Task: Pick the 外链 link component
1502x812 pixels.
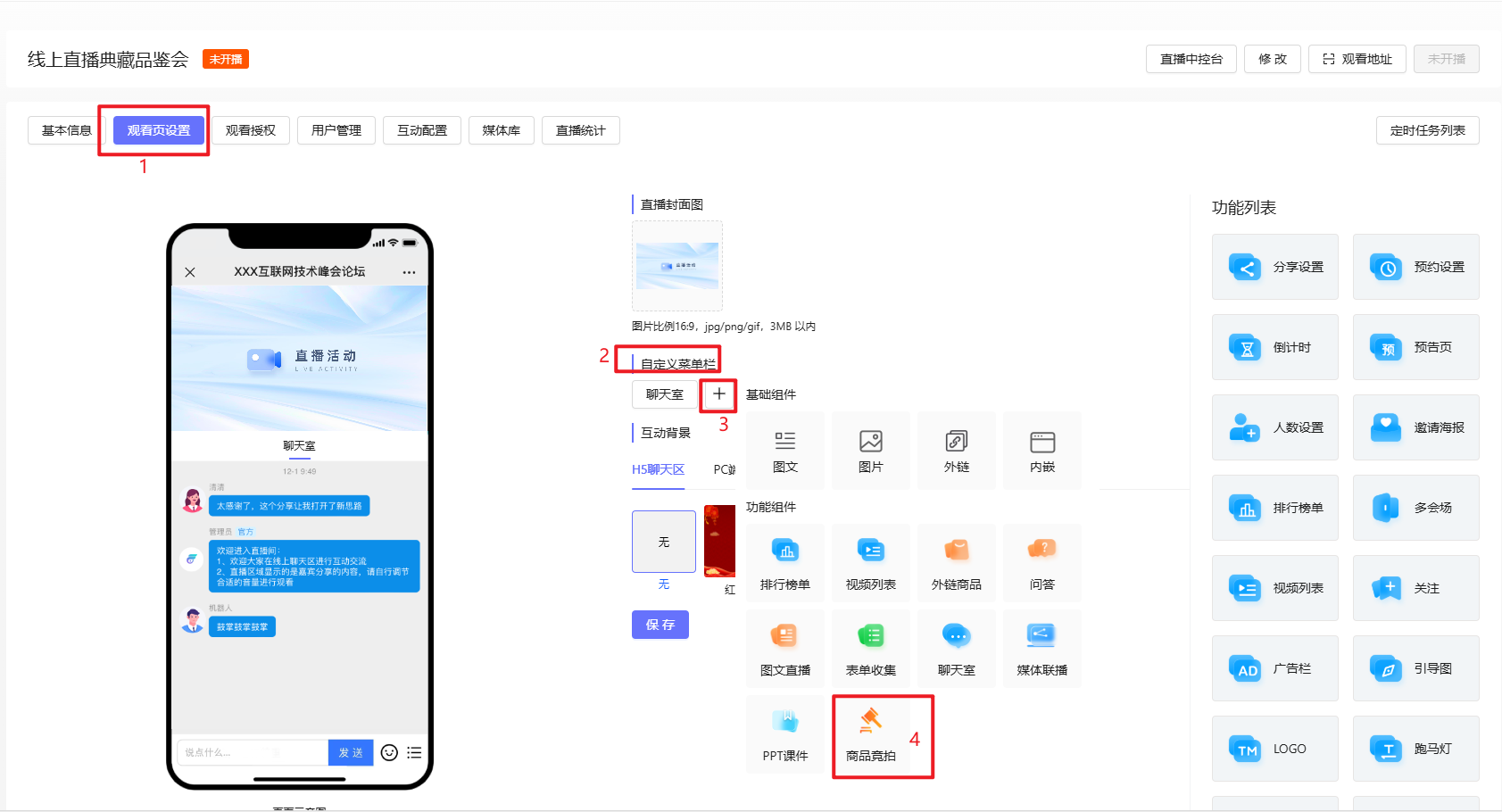Action: click(956, 451)
